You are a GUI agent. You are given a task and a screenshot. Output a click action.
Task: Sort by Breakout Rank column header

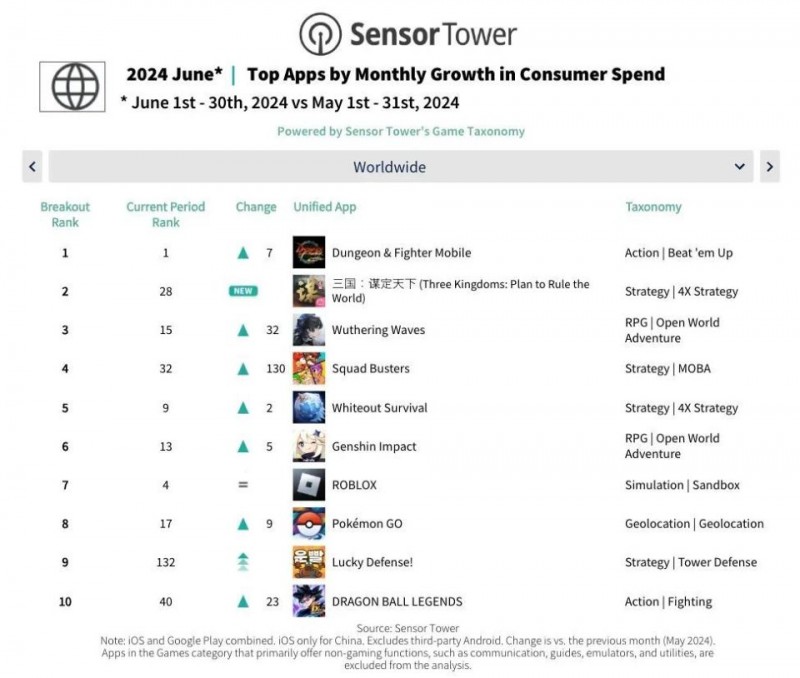65,214
